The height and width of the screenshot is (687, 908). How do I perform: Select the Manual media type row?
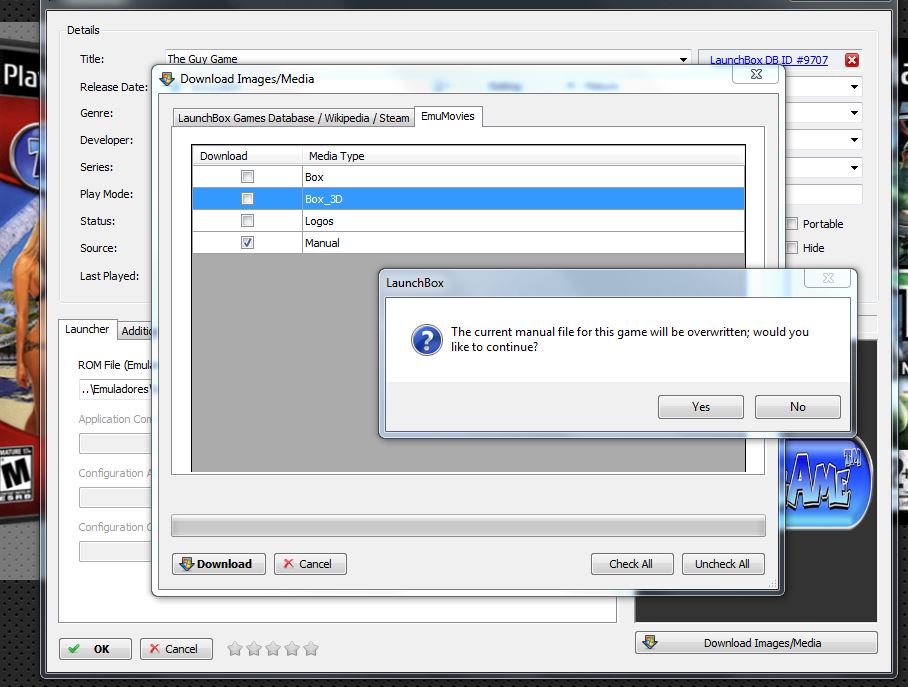coord(468,243)
